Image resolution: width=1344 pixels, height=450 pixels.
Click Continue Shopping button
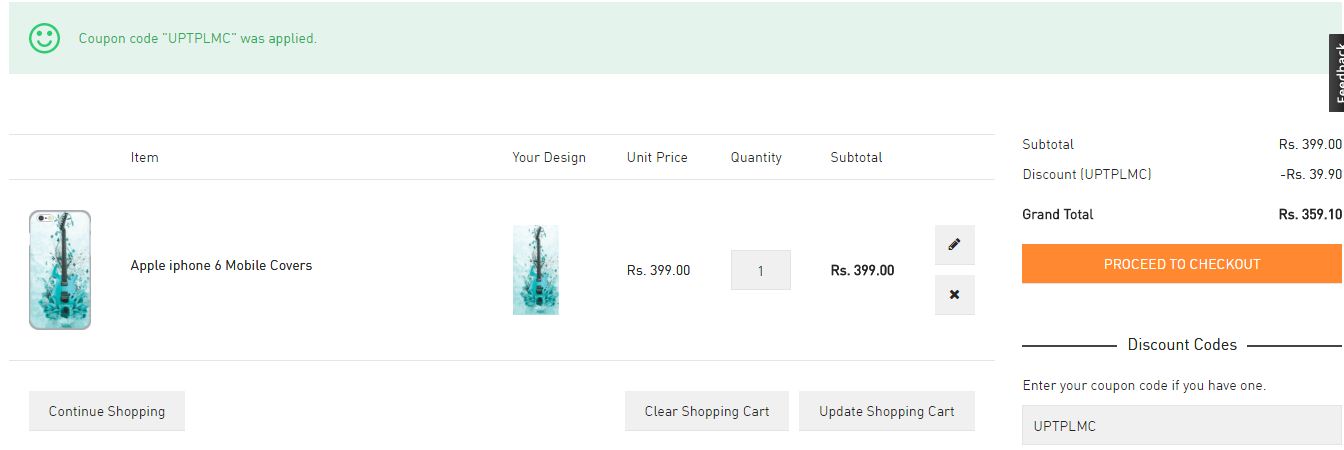coord(107,411)
